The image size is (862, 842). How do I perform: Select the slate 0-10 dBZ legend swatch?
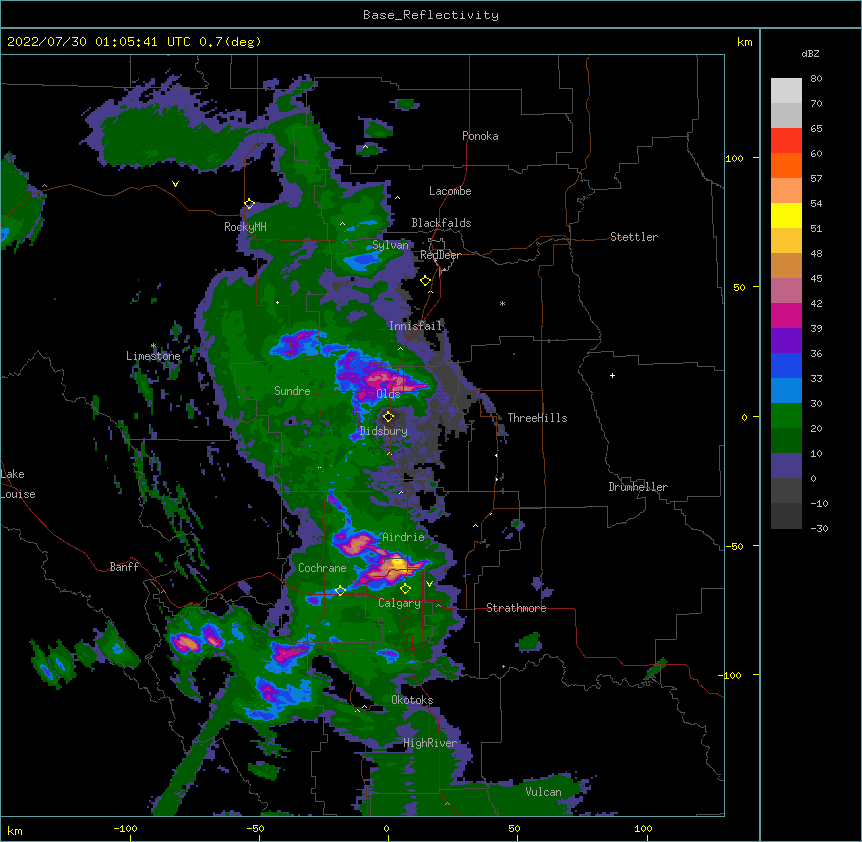(x=786, y=466)
